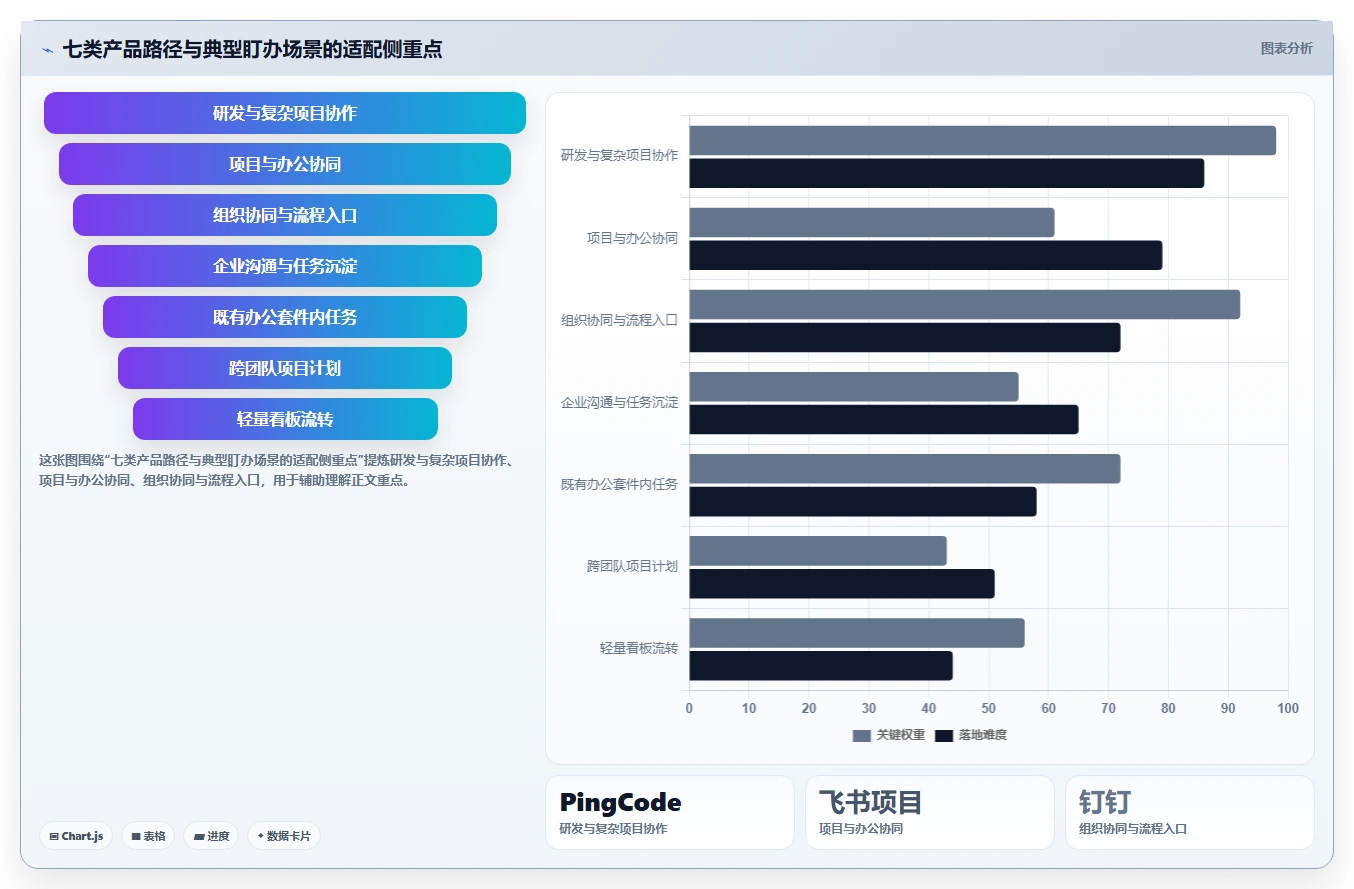This screenshot has height=889, width=1354.
Task: Toggle the 关键权重 legend swatch
Action: (x=862, y=736)
